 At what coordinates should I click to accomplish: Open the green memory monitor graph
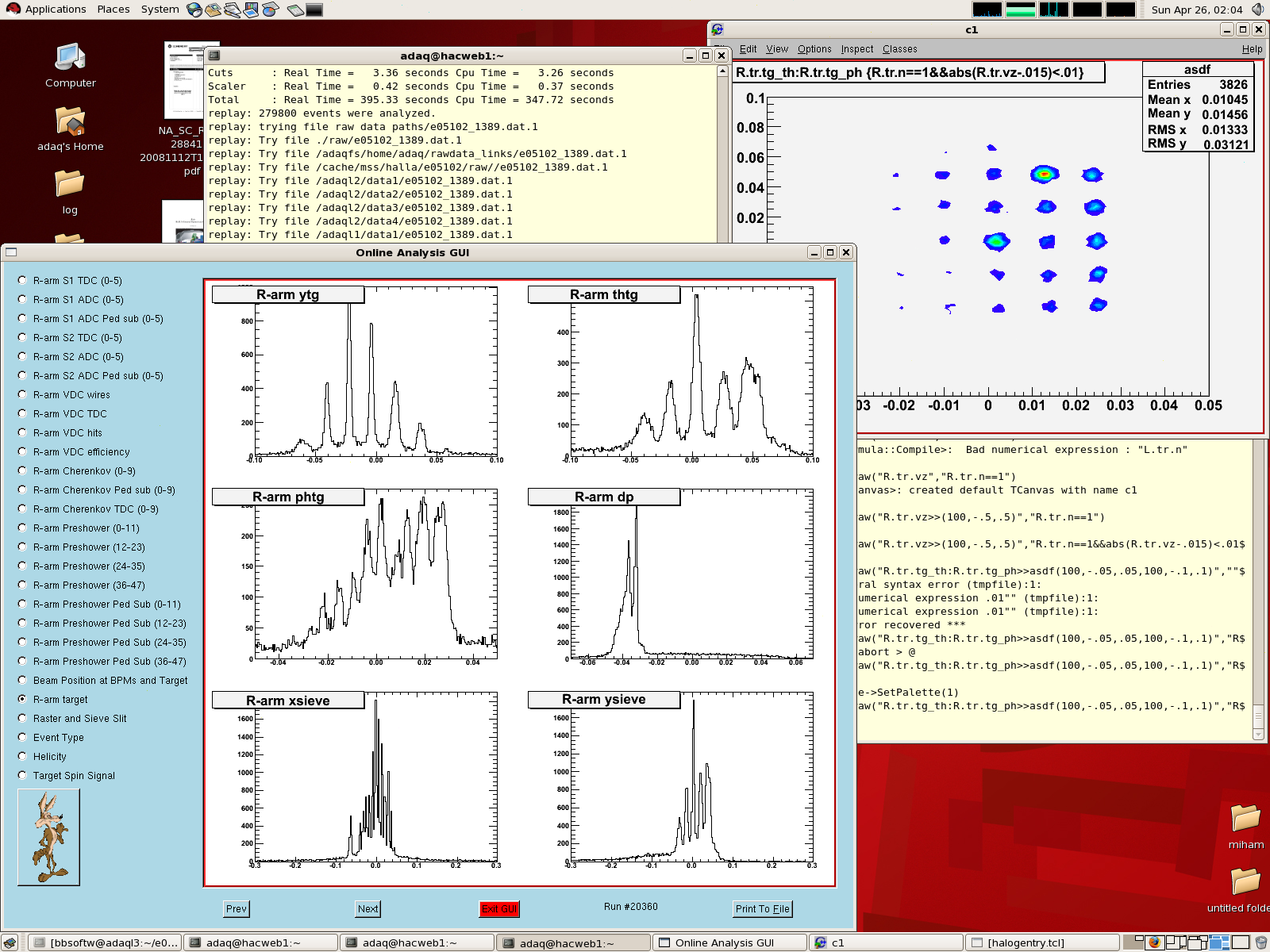coord(1021,10)
